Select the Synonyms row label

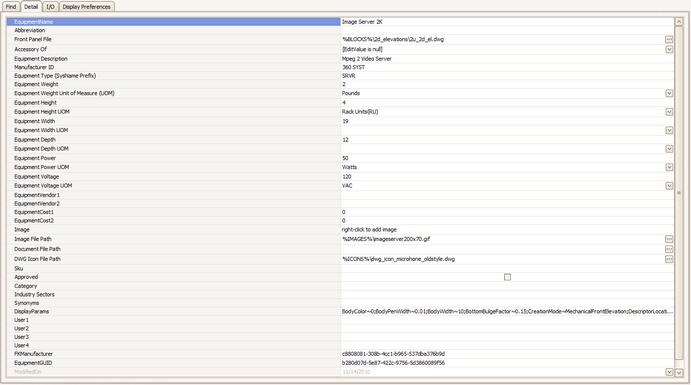coord(26,303)
